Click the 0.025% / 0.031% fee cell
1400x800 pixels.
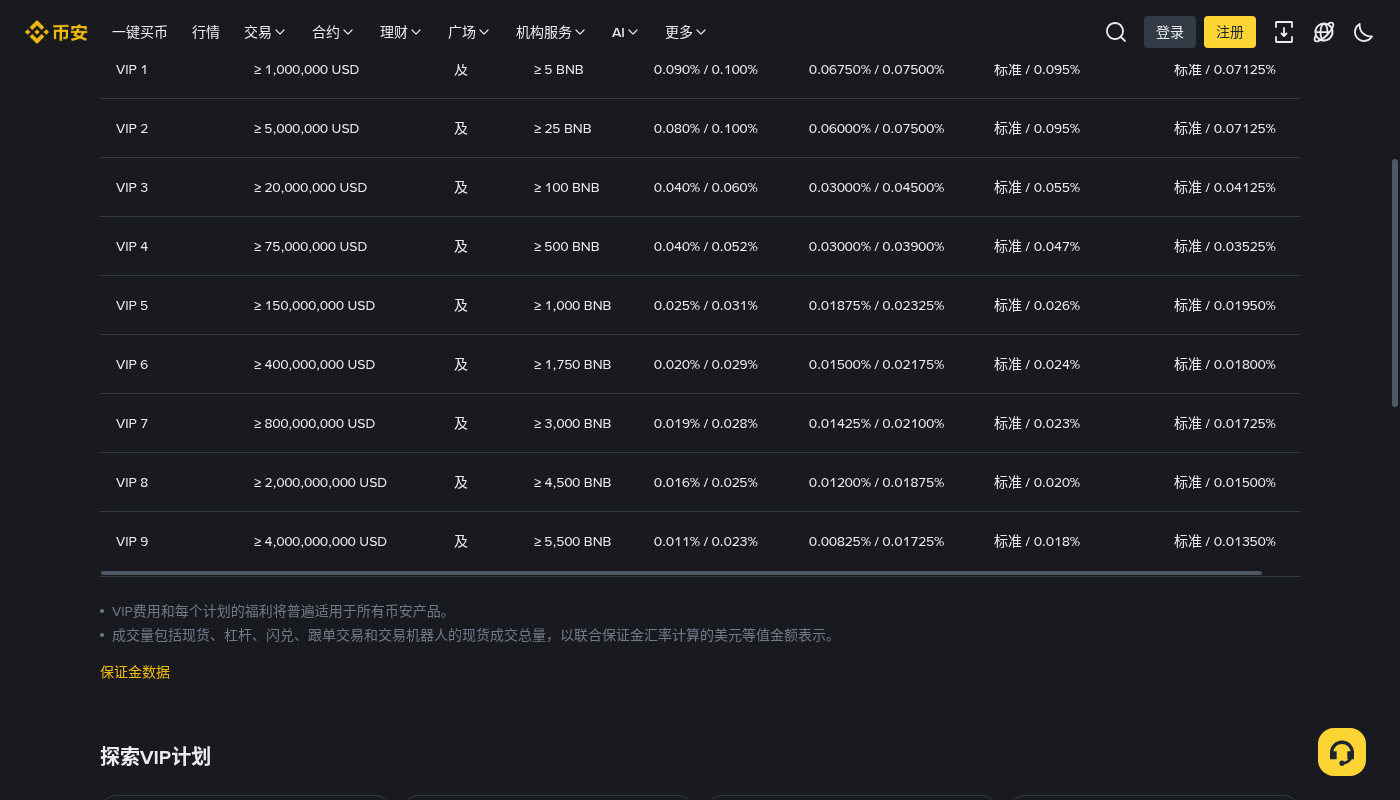[706, 305]
